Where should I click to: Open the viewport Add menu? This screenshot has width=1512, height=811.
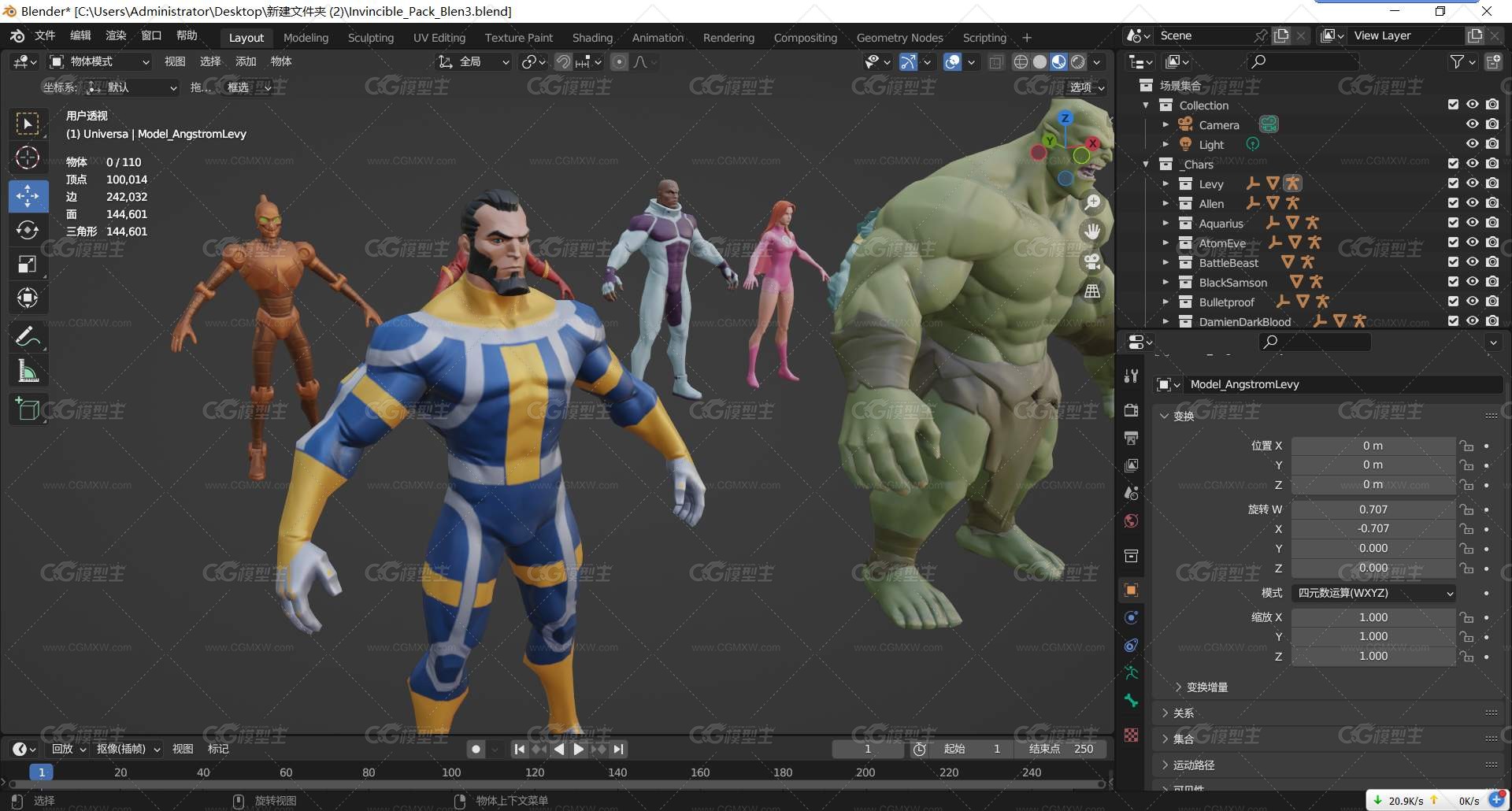(x=246, y=61)
